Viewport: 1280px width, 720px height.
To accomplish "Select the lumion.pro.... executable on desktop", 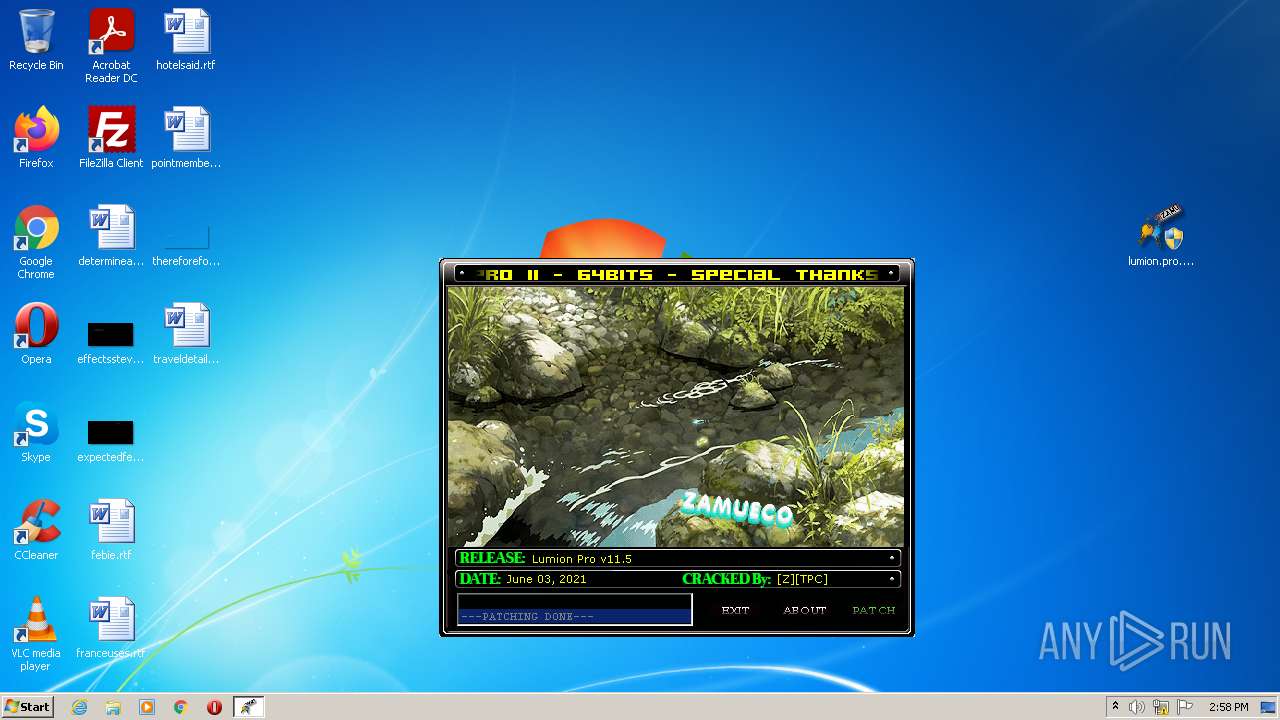I will [1161, 236].
